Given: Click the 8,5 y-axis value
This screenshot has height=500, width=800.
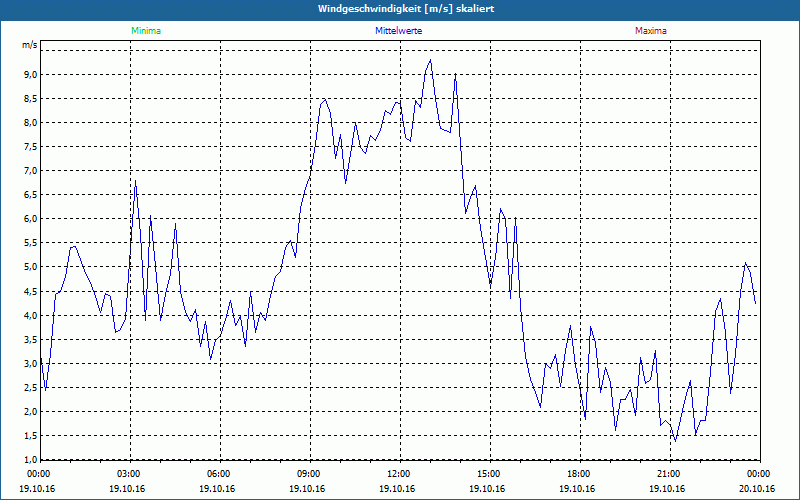Looking at the screenshot, I should [x=31, y=98].
